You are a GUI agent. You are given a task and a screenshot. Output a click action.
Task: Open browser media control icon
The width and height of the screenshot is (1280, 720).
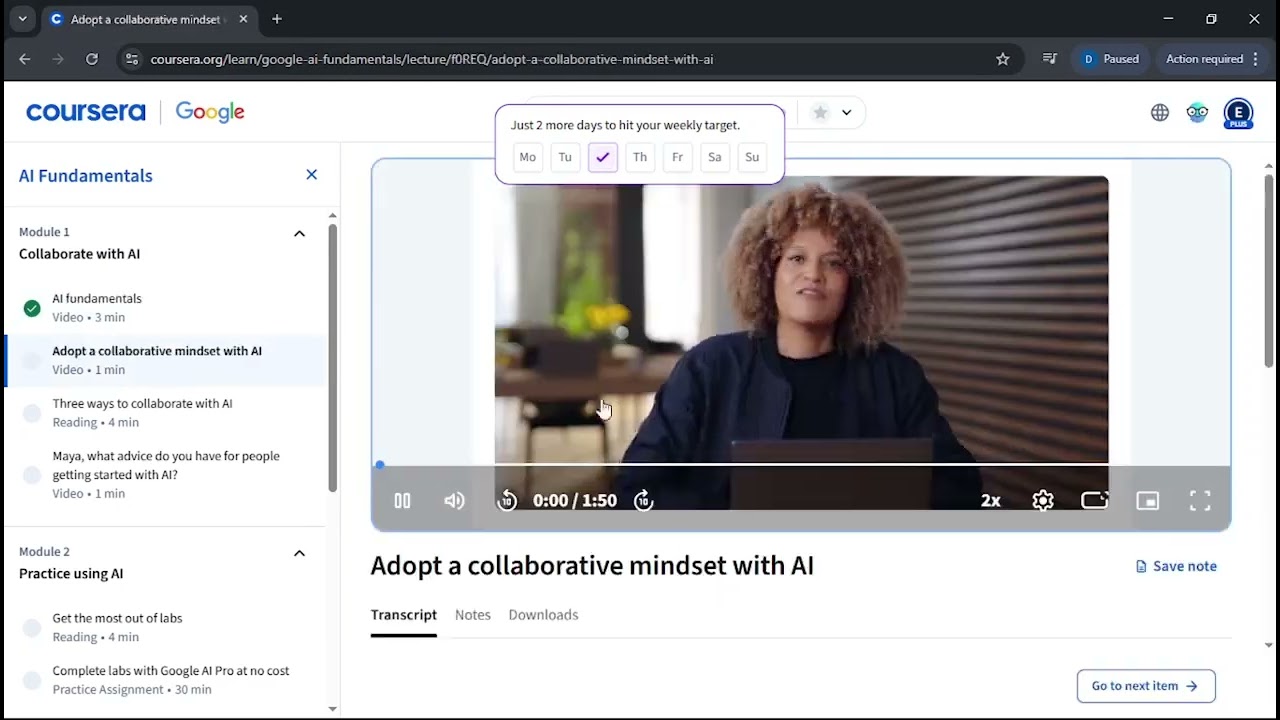click(x=1049, y=59)
